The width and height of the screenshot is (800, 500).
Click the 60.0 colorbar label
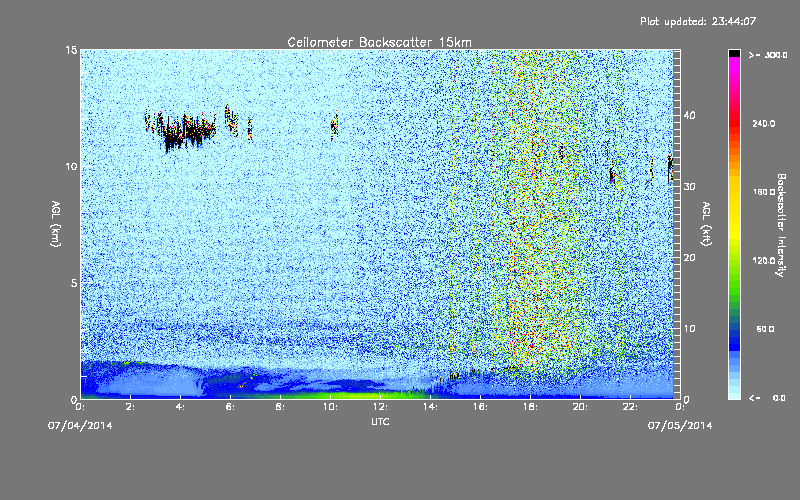click(765, 329)
